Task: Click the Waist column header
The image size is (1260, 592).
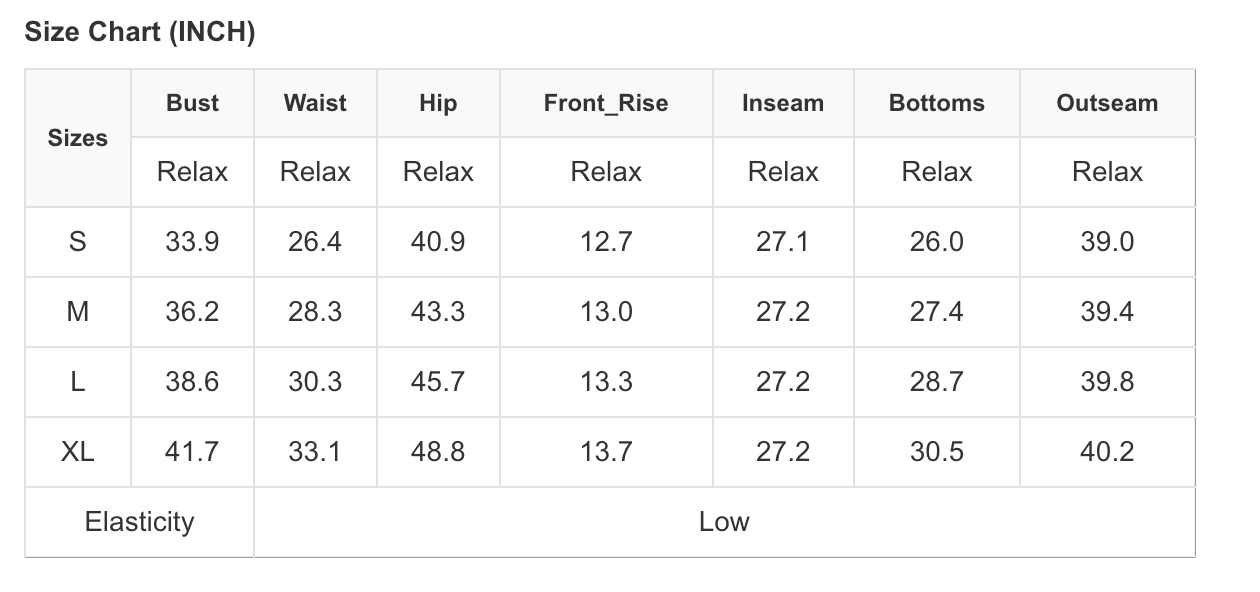Action: click(315, 103)
